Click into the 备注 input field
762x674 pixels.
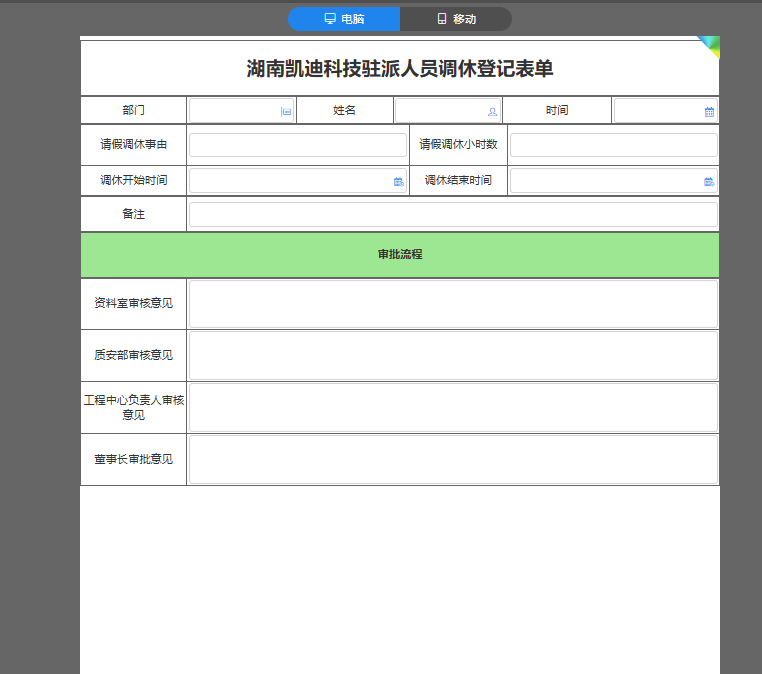[x=453, y=214]
